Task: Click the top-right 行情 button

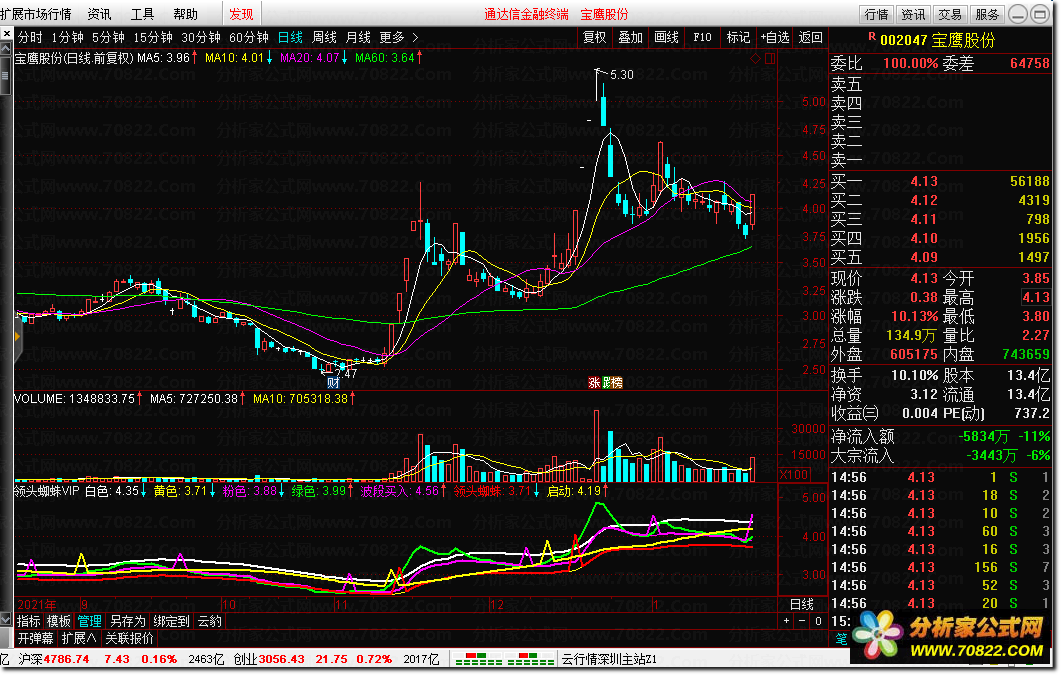Action: pos(876,14)
